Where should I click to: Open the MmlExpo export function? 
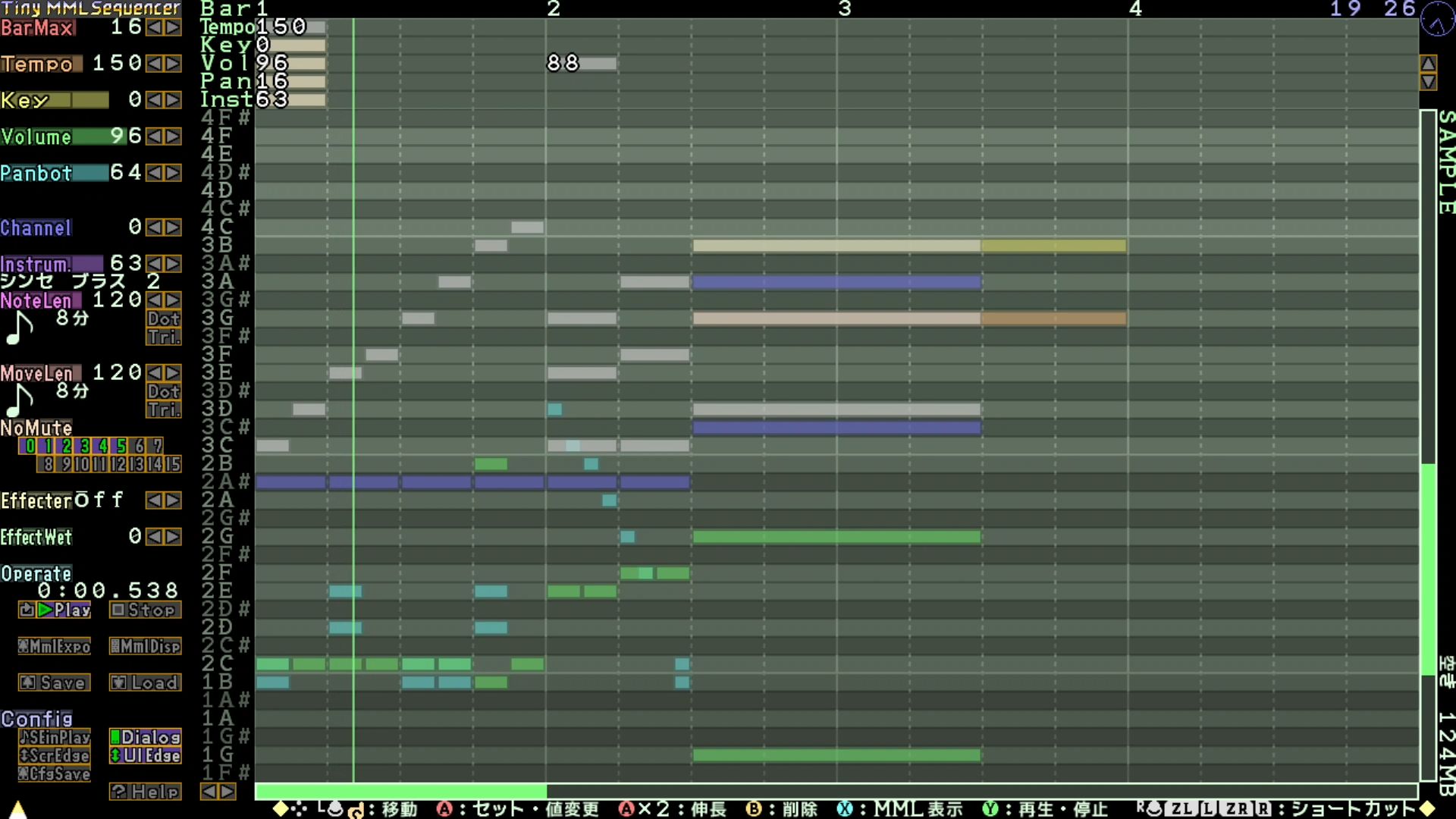(x=55, y=646)
